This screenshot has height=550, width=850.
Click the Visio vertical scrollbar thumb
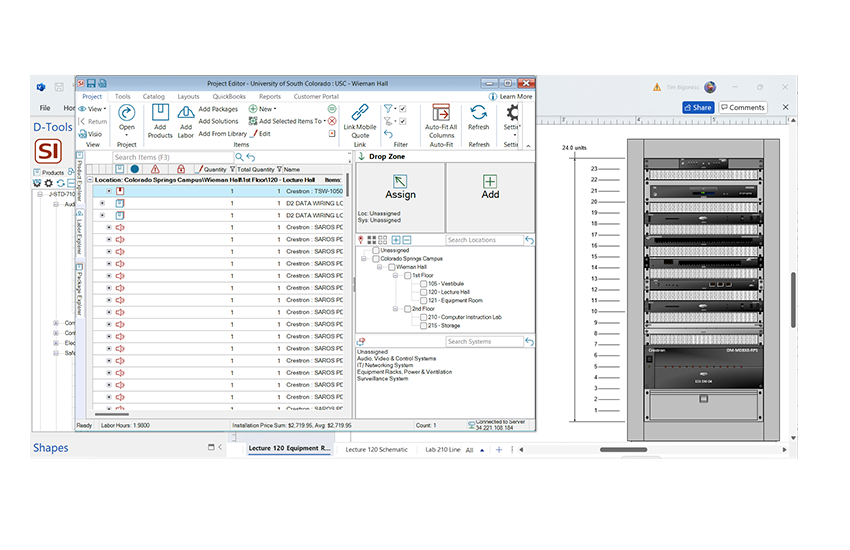pos(793,300)
